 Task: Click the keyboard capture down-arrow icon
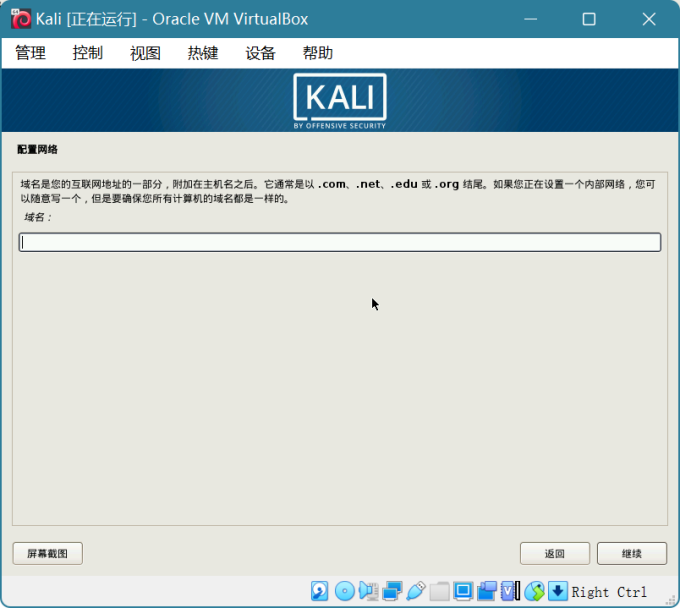(558, 591)
